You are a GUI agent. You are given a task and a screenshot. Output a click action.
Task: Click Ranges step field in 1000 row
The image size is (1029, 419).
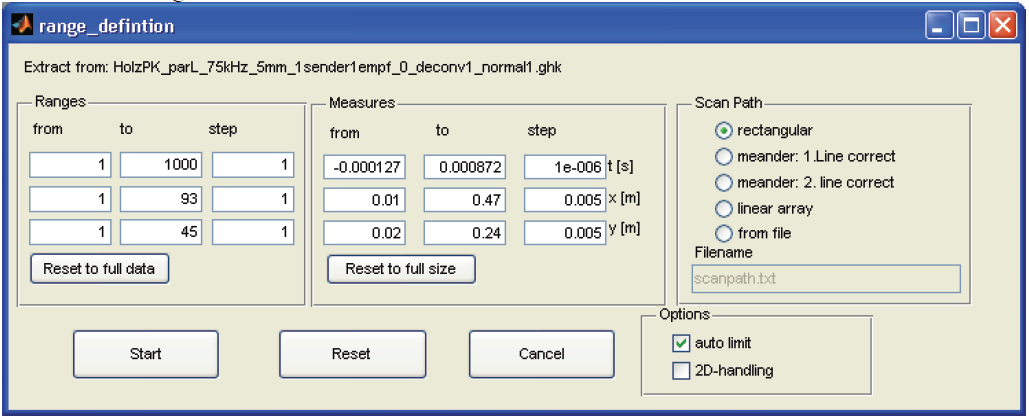[x=253, y=165]
